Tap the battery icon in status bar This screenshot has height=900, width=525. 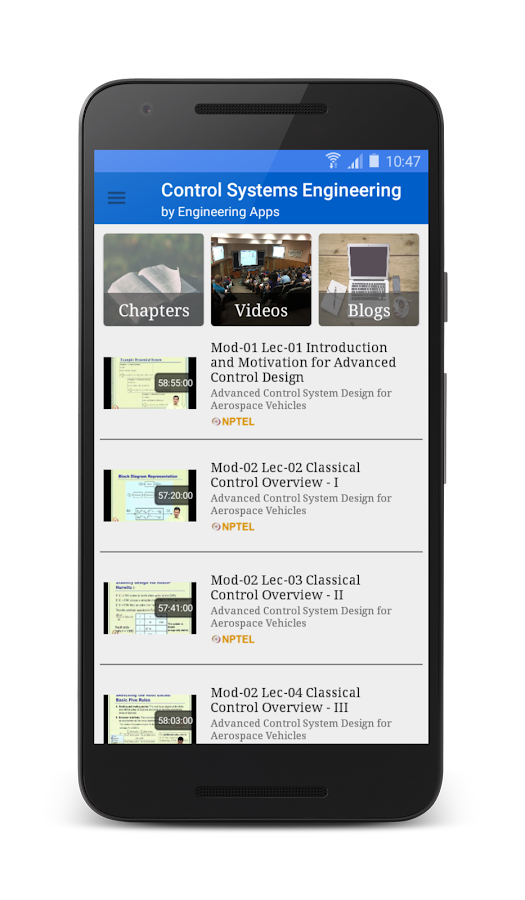[374, 161]
